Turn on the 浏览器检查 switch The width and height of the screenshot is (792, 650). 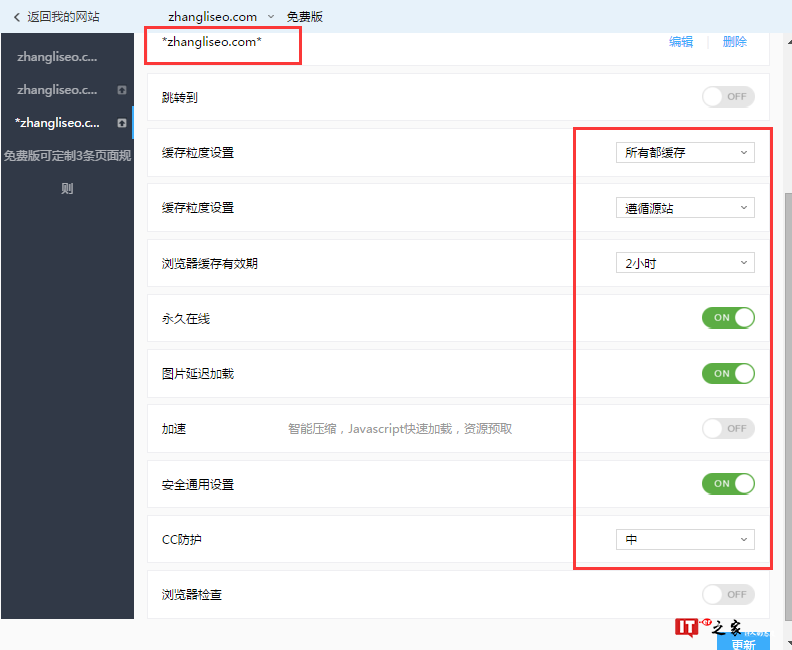pyautogui.click(x=728, y=595)
